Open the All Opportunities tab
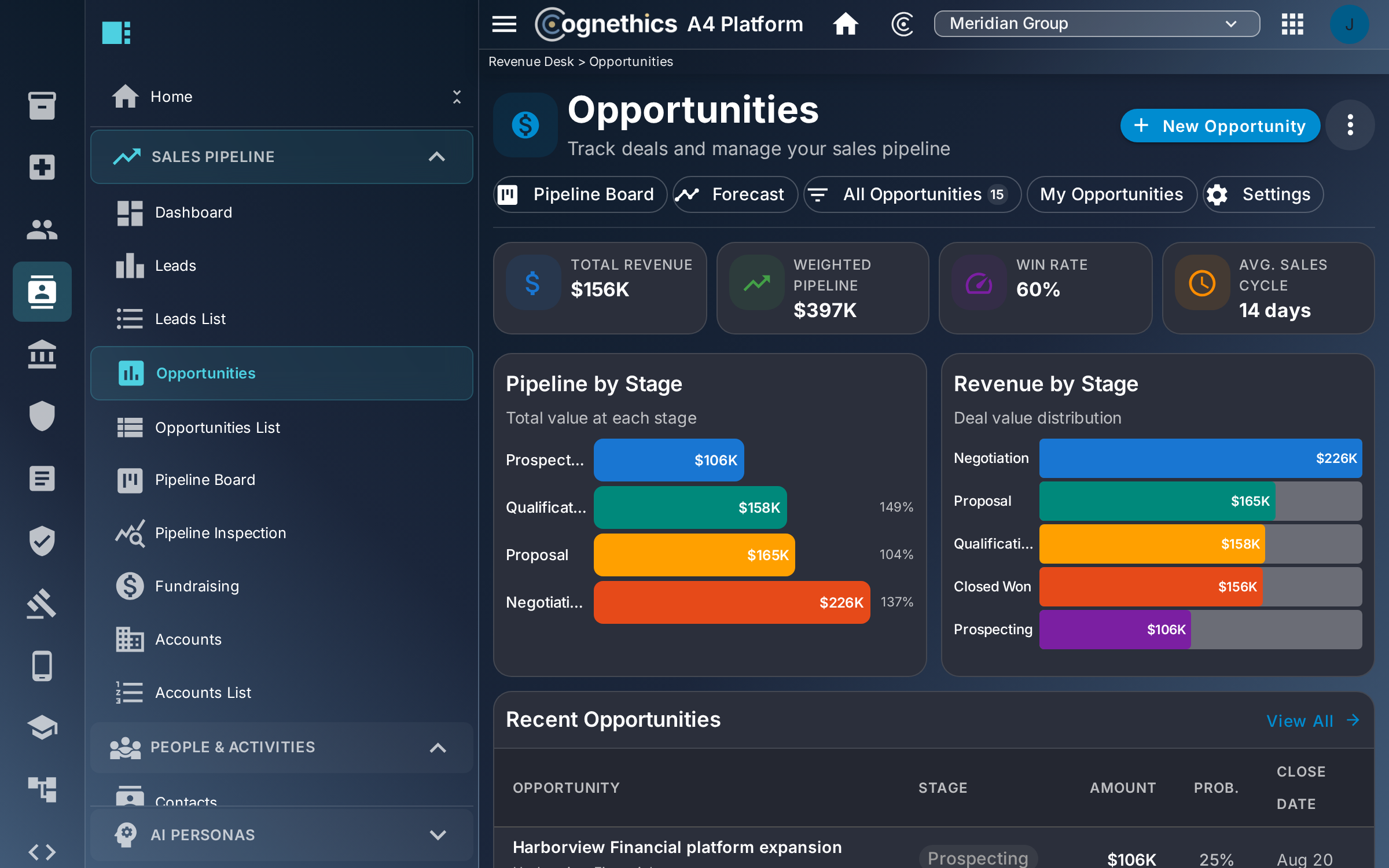The width and height of the screenshot is (1389, 868). click(x=912, y=194)
